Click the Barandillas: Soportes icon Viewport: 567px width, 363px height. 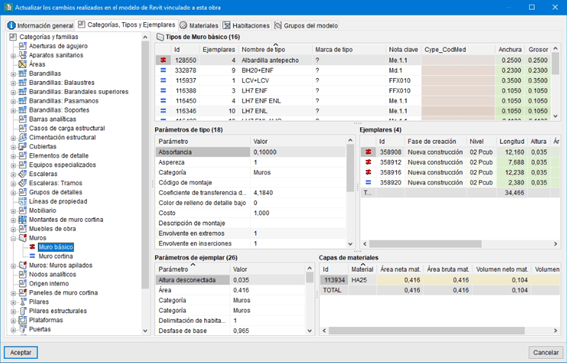click(22, 110)
